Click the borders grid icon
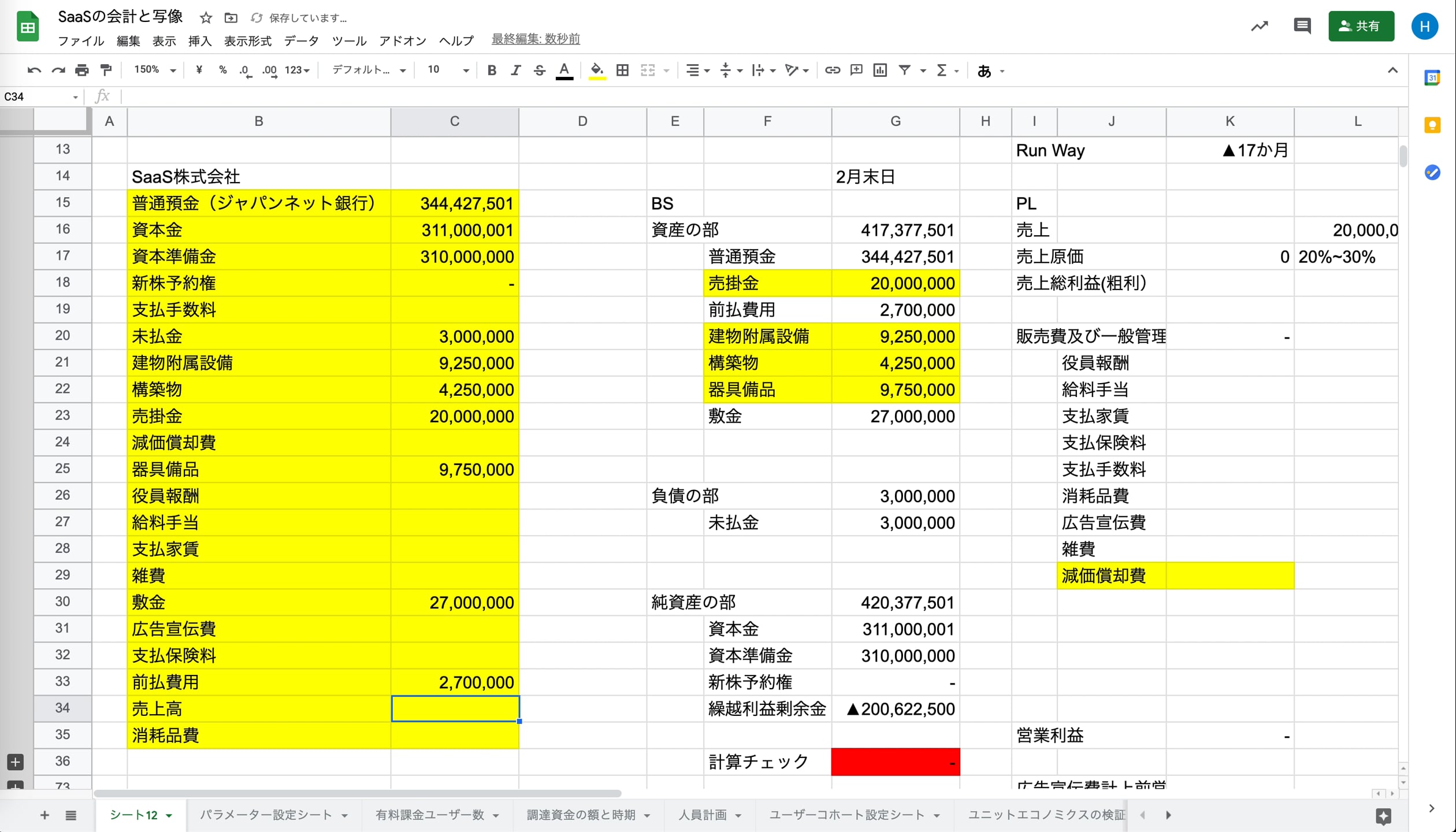 click(x=622, y=70)
